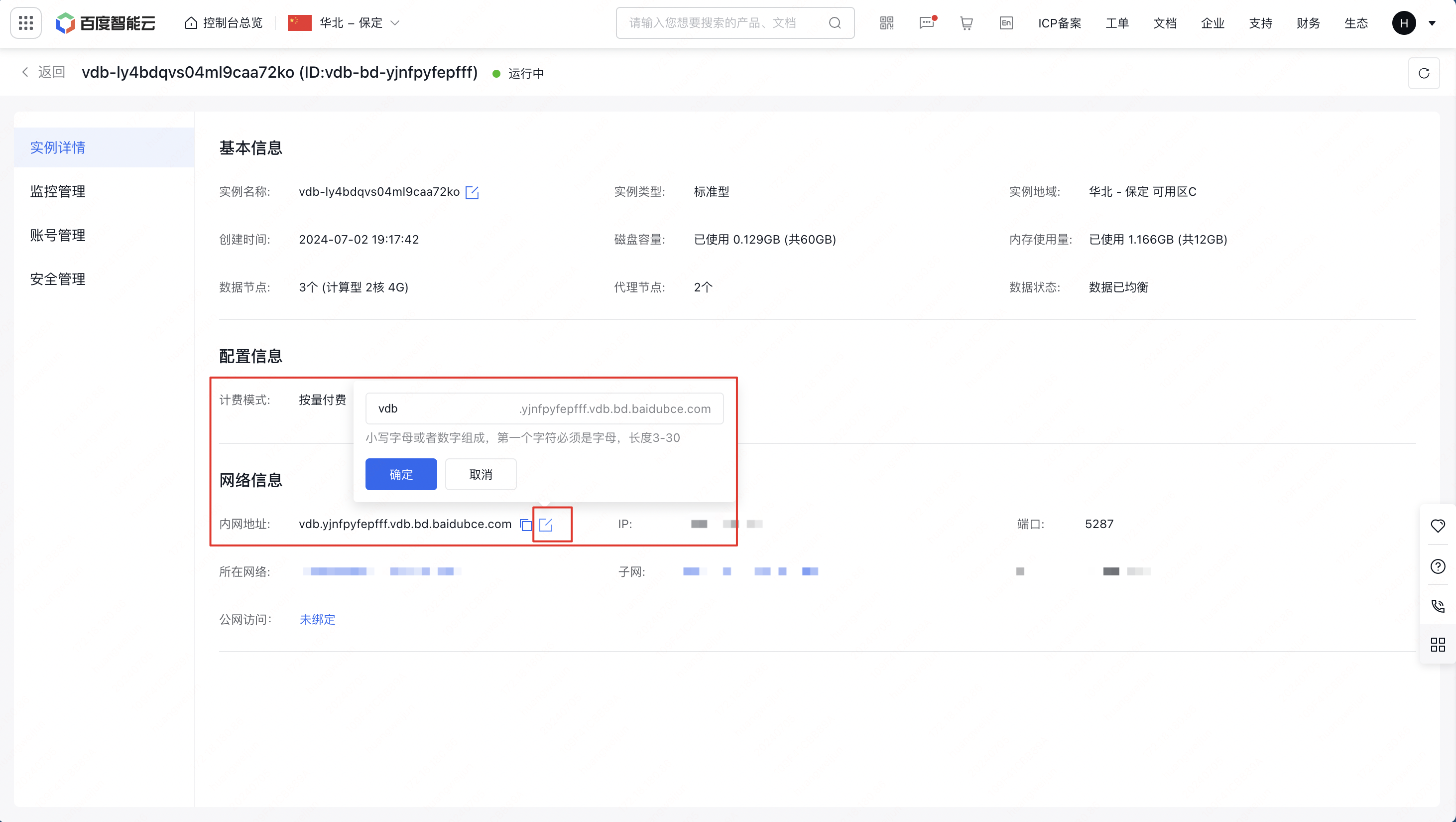Viewport: 1456px width, 822px height.
Task: Click data nodes value 3个 (计算型 2核 4G)
Action: [x=354, y=287]
